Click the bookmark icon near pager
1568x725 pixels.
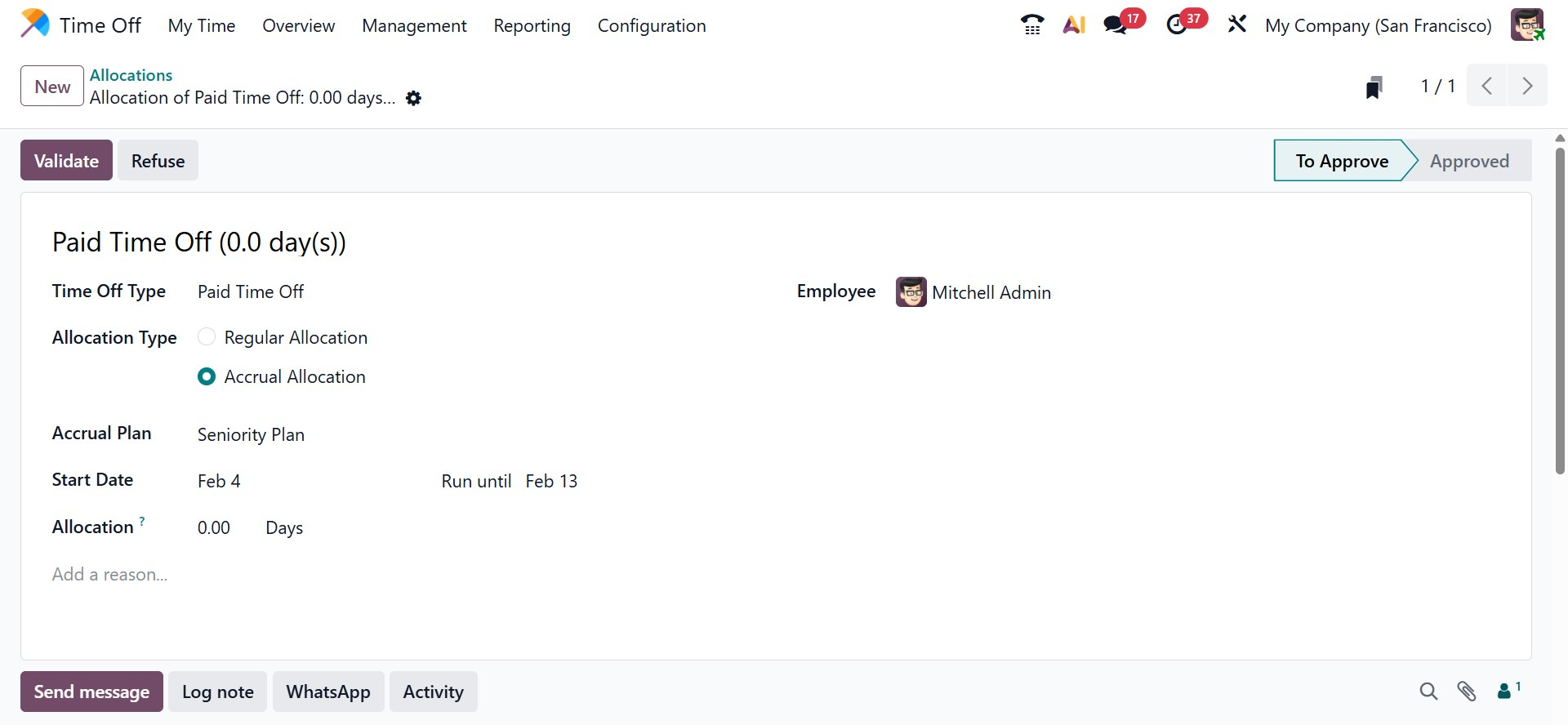1374,87
